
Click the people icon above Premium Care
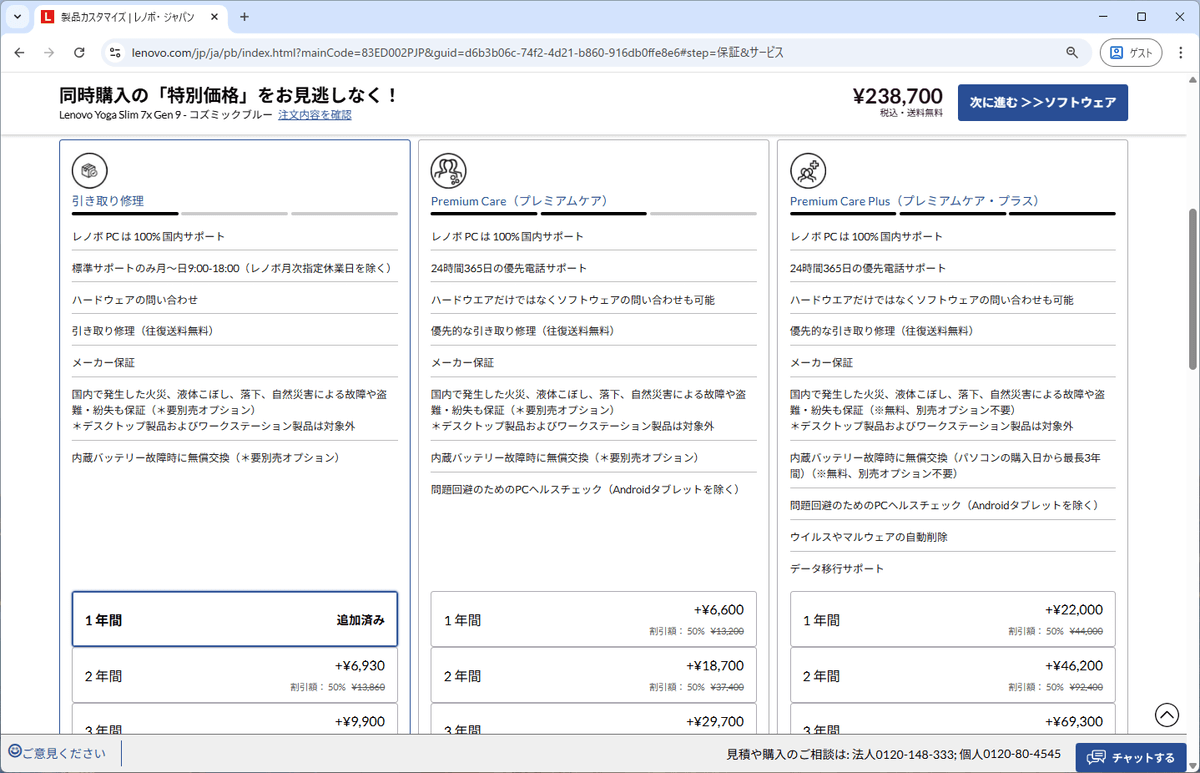(x=448, y=171)
